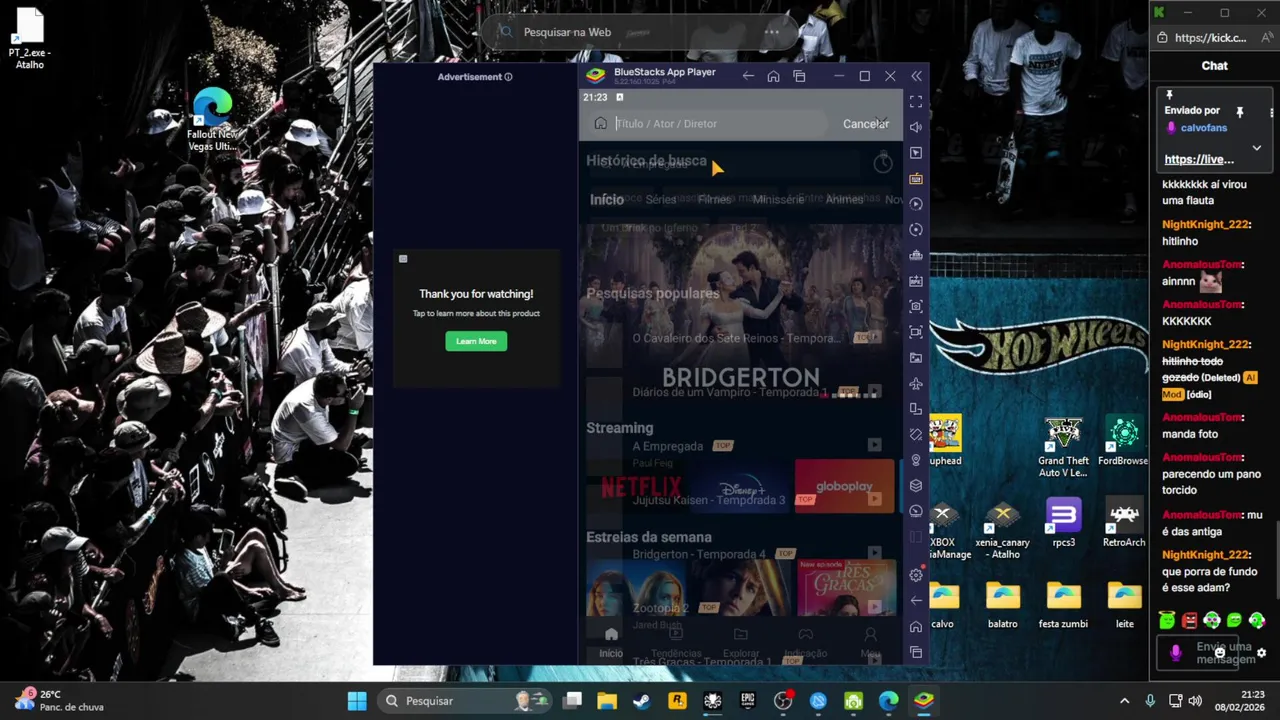
Task: Click the search history clock icon
Action: pos(882,162)
